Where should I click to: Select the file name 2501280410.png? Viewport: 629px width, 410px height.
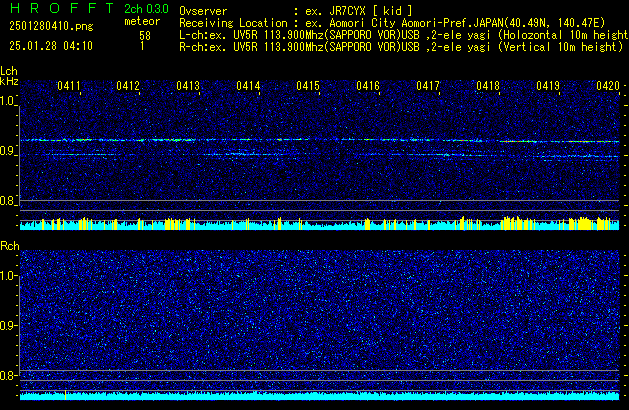[x=51, y=26]
